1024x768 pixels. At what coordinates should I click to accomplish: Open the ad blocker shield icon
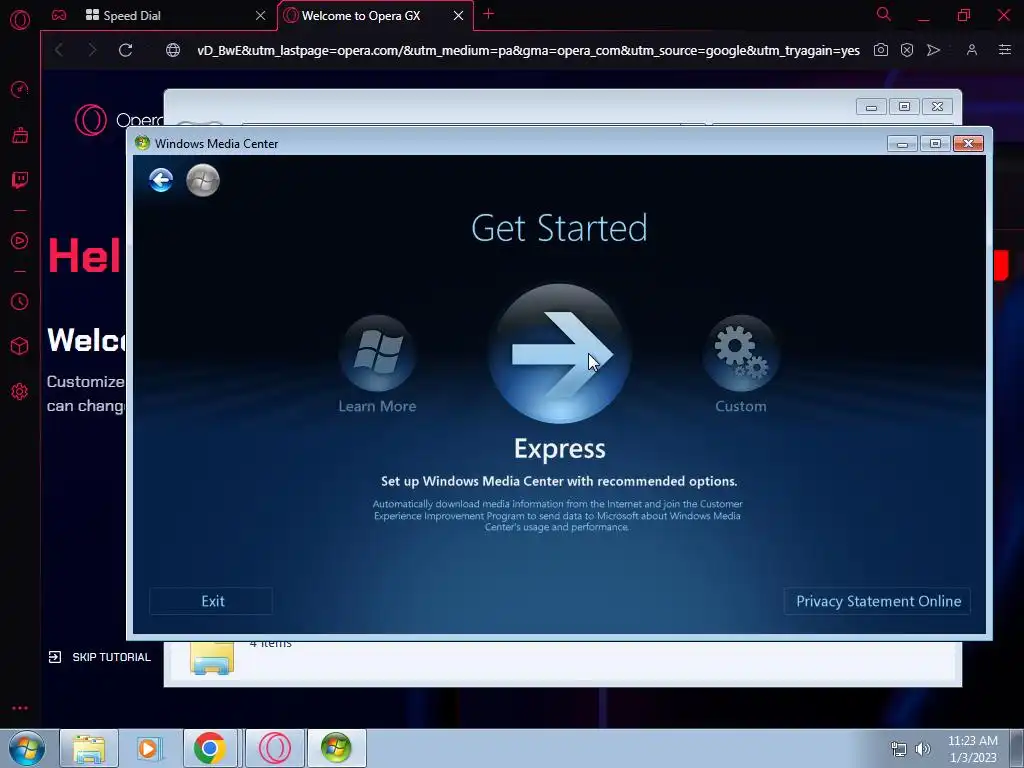(906, 50)
